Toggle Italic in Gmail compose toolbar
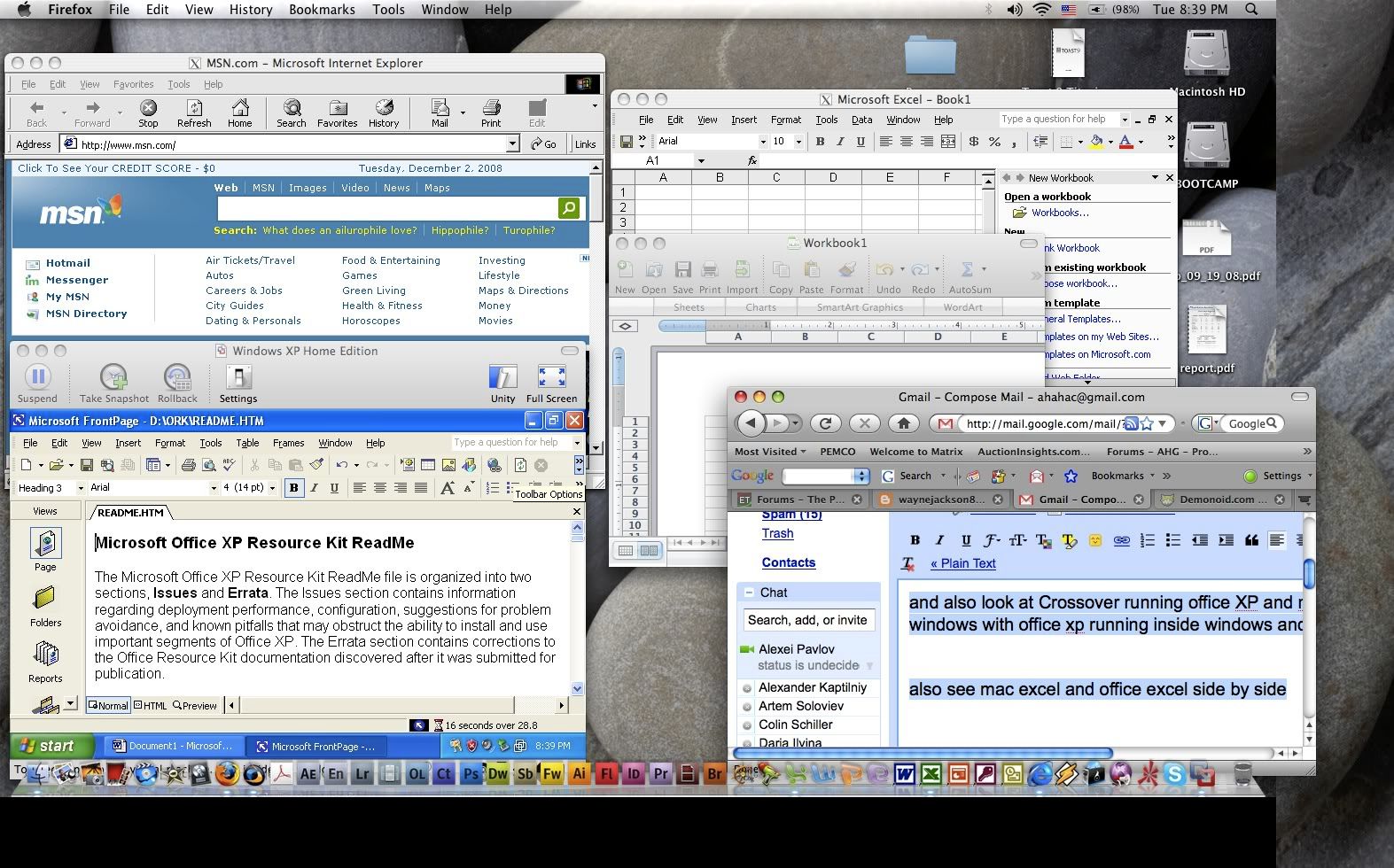This screenshot has width=1394, height=868. tap(939, 540)
